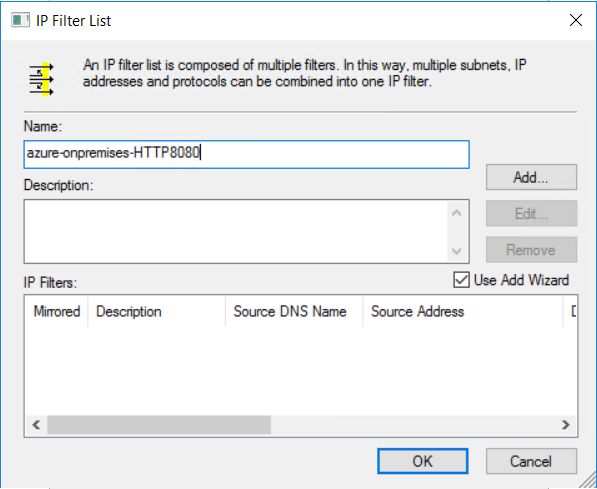Image resolution: width=597 pixels, height=489 pixels.
Task: Click the IP Filter List title bar icon
Action: coord(20,20)
